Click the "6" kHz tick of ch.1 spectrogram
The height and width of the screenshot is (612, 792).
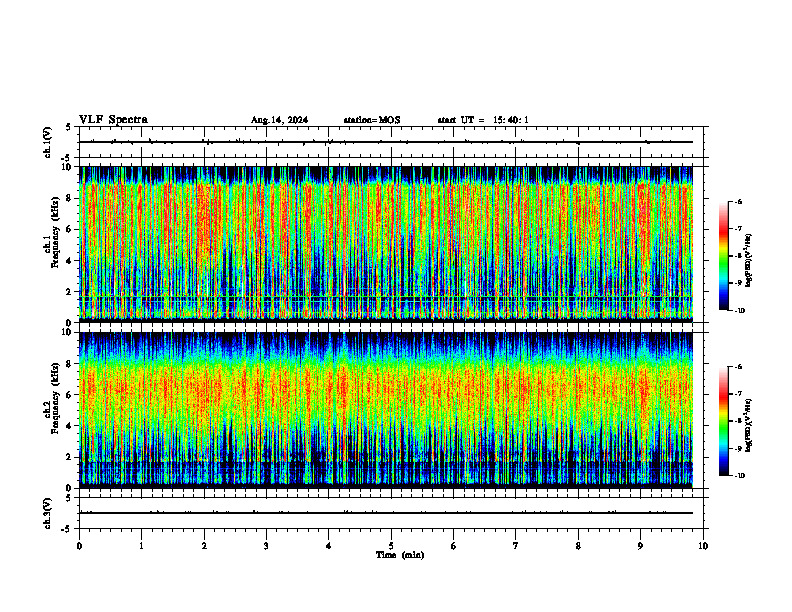pos(70,229)
